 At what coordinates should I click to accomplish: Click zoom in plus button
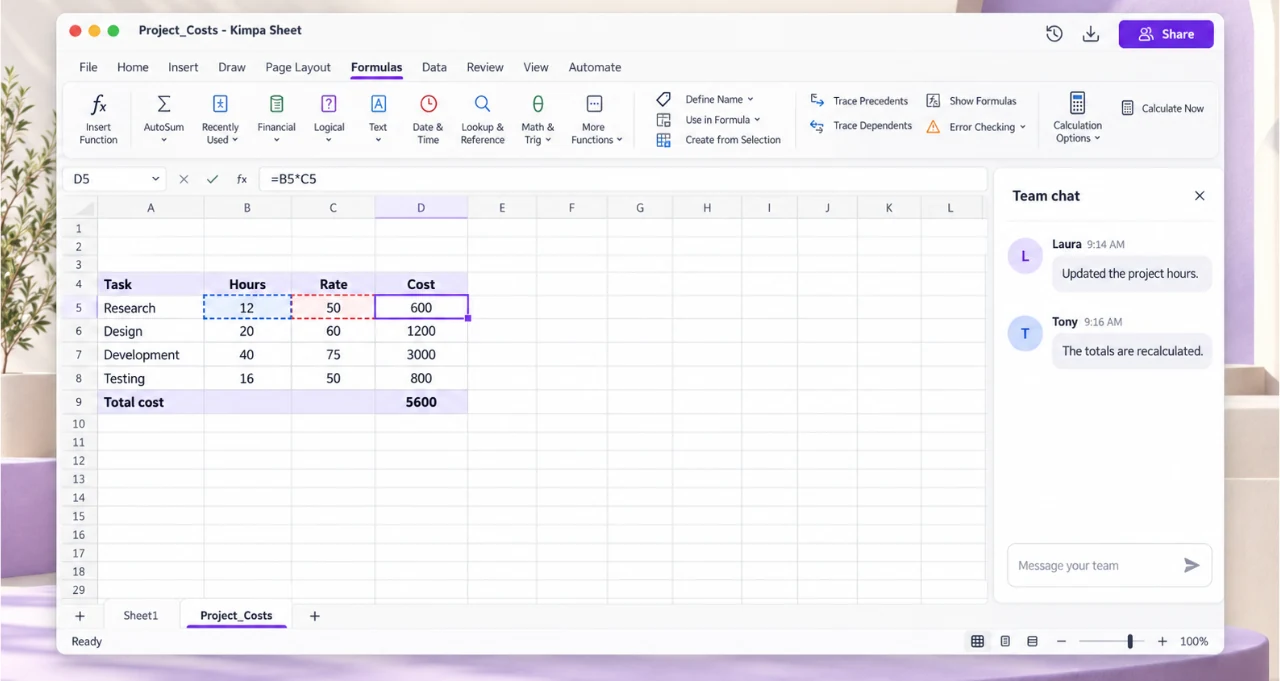click(x=1162, y=641)
